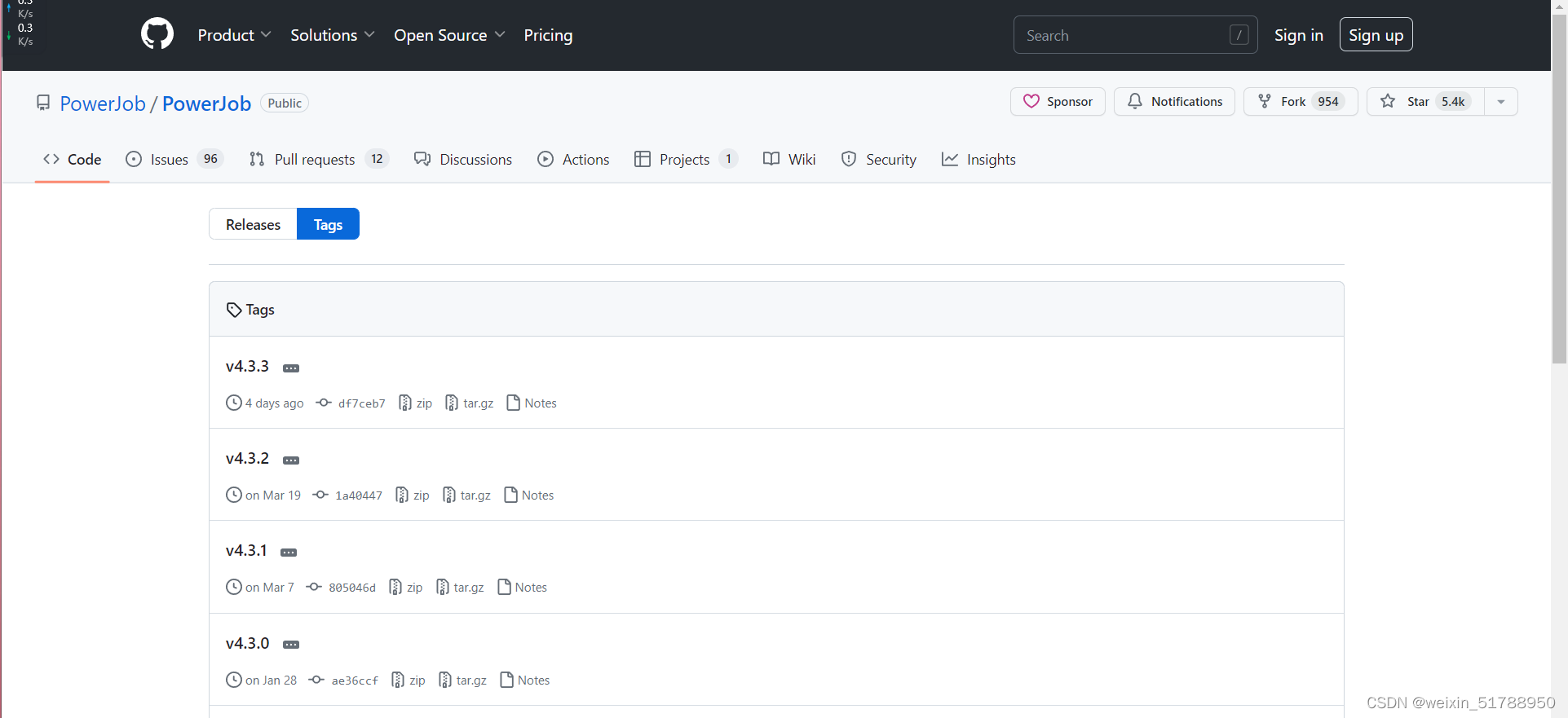The height and width of the screenshot is (718, 1568).
Task: Download v4.3.3 zip archive
Action: [x=415, y=403]
